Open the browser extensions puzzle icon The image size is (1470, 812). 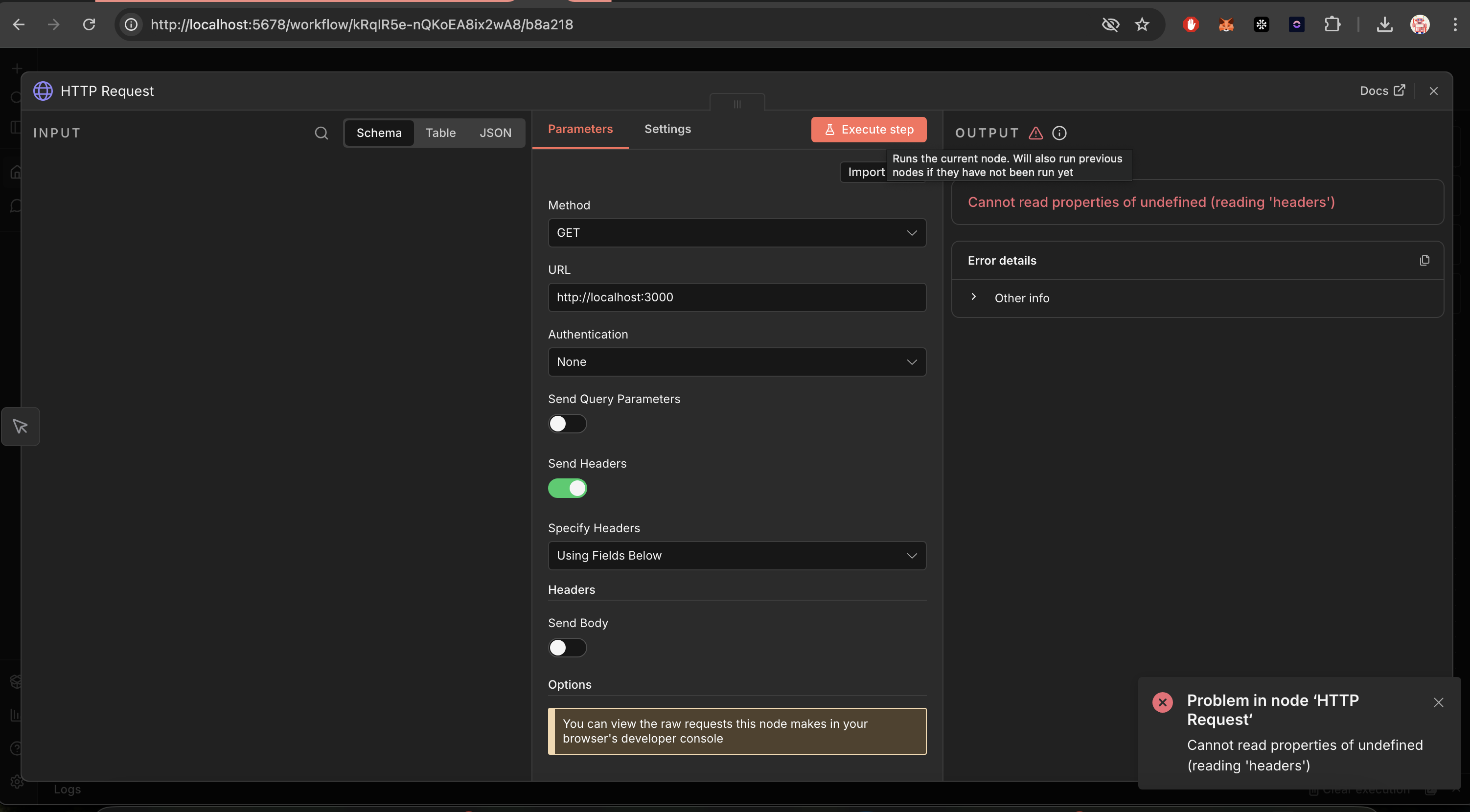[1332, 24]
